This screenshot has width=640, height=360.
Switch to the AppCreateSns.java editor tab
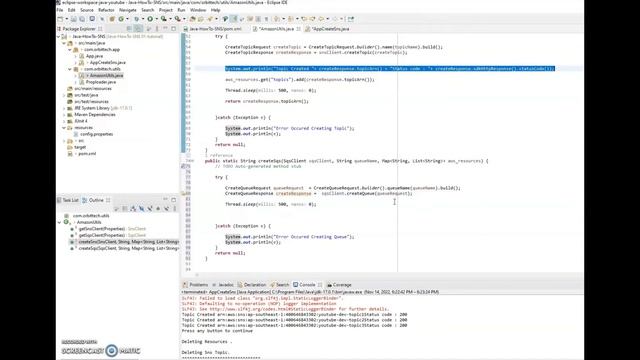pos(327,29)
